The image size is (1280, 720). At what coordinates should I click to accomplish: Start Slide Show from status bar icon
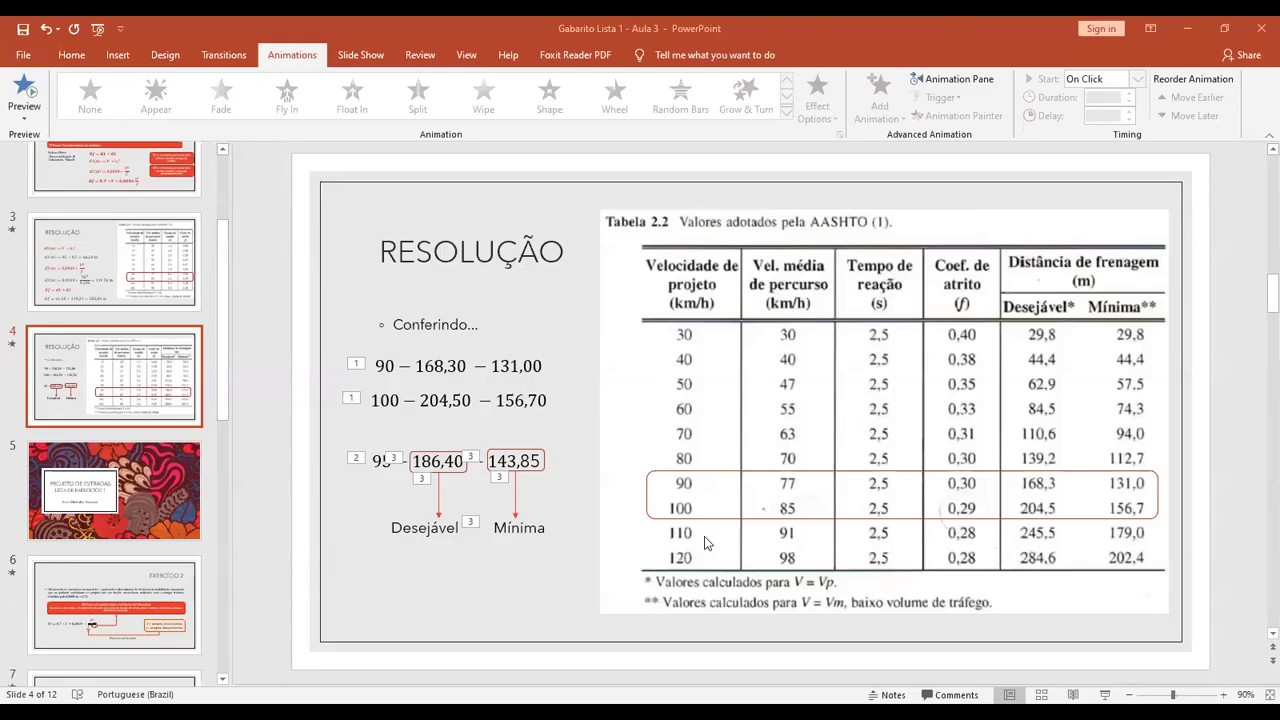click(x=1105, y=695)
